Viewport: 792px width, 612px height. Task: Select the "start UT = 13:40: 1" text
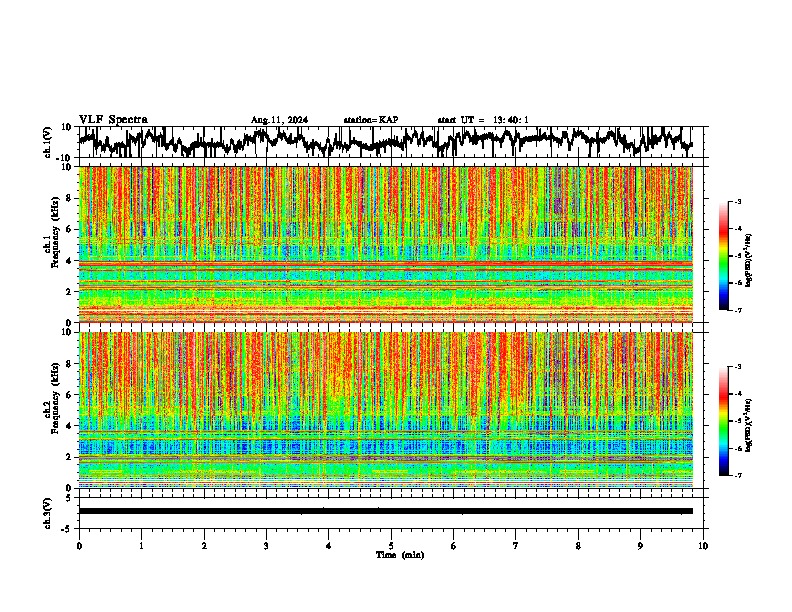pos(483,120)
